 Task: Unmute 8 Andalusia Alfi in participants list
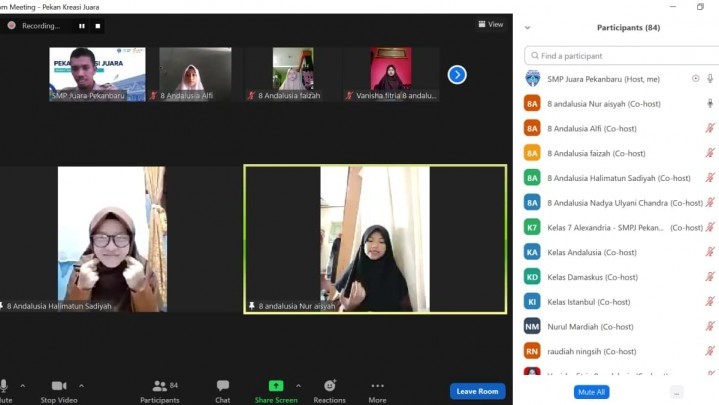710,128
